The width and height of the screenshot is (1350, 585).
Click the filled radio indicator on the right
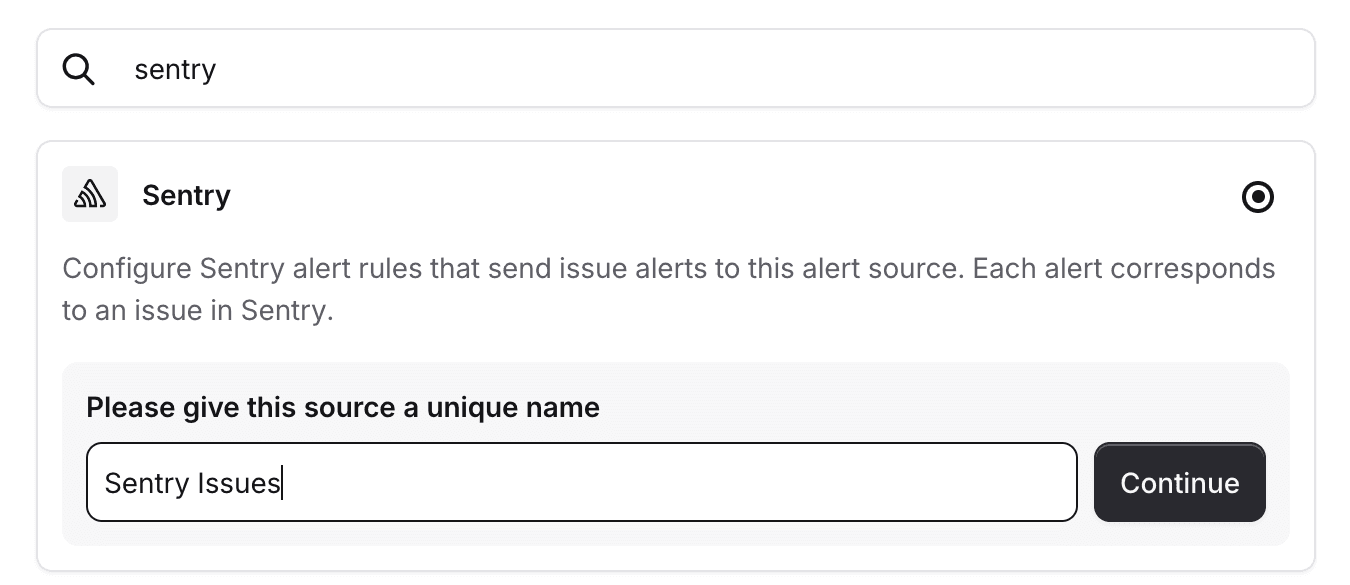[x=1258, y=197]
